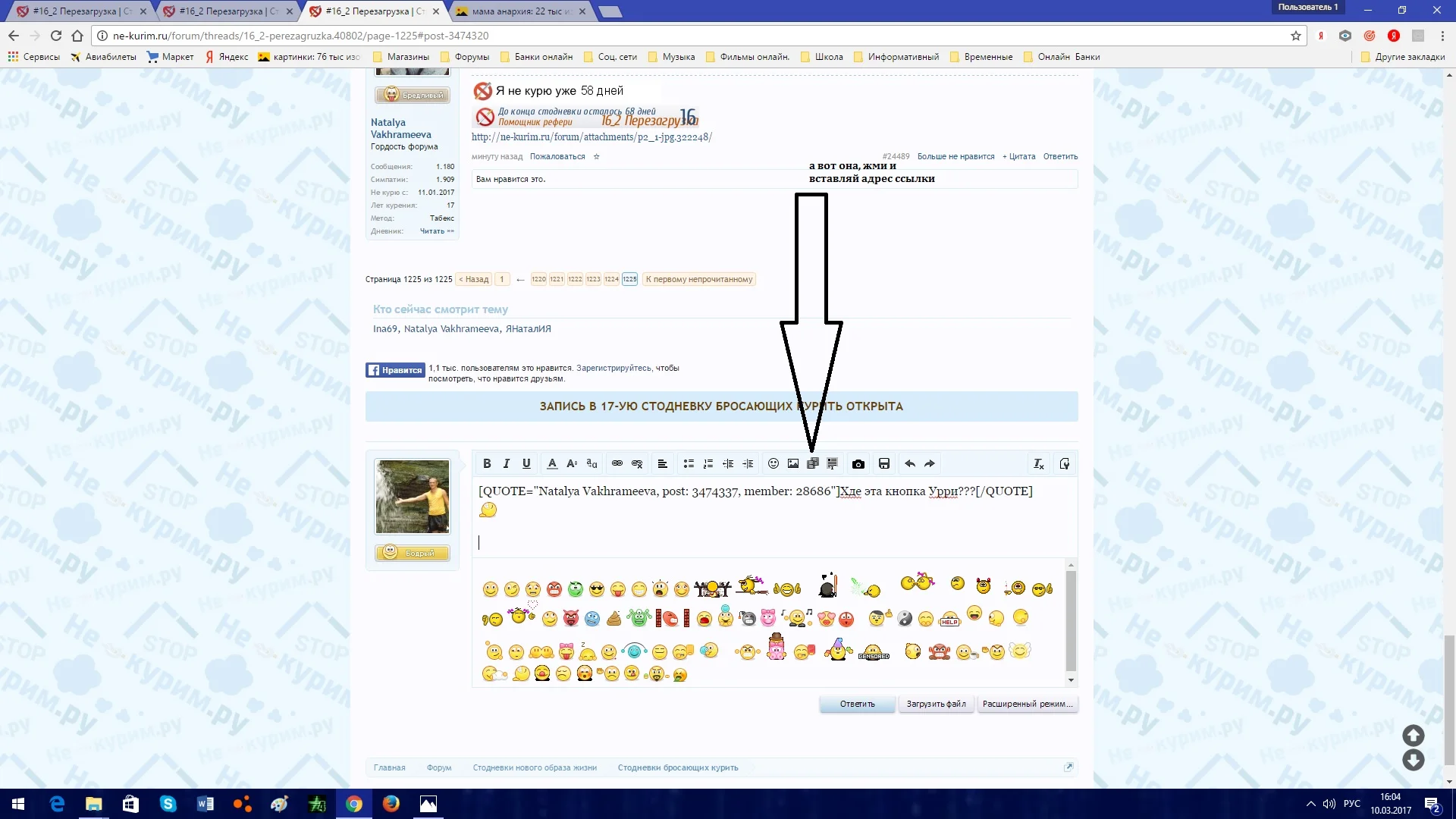Open media upload with the camera icon
Screen dimensions: 1456x819
pyautogui.click(x=858, y=463)
